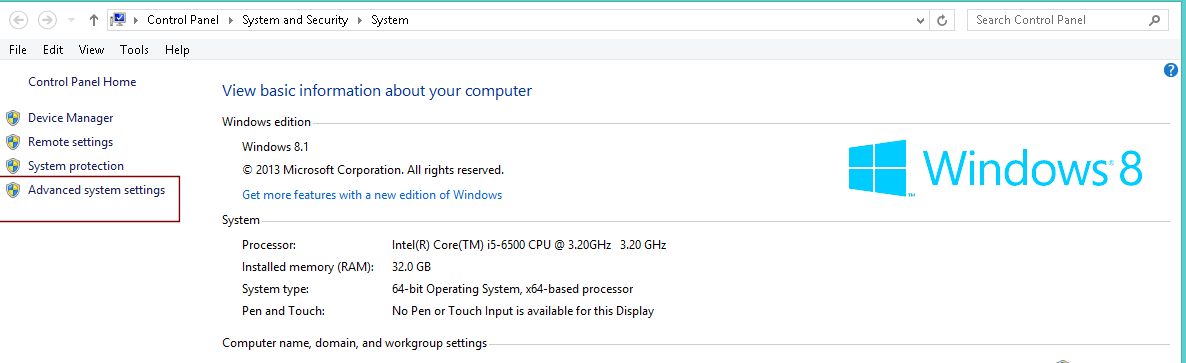Click the Back navigation arrow
1186x363 pixels.
[x=19, y=20]
